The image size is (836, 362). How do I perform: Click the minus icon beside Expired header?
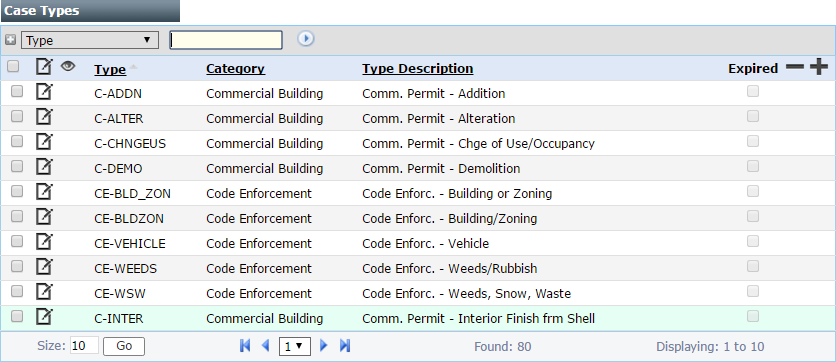tap(794, 67)
